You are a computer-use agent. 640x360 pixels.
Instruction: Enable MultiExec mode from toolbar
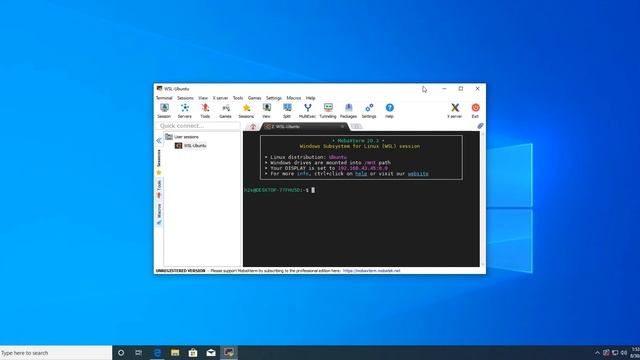tap(307, 111)
